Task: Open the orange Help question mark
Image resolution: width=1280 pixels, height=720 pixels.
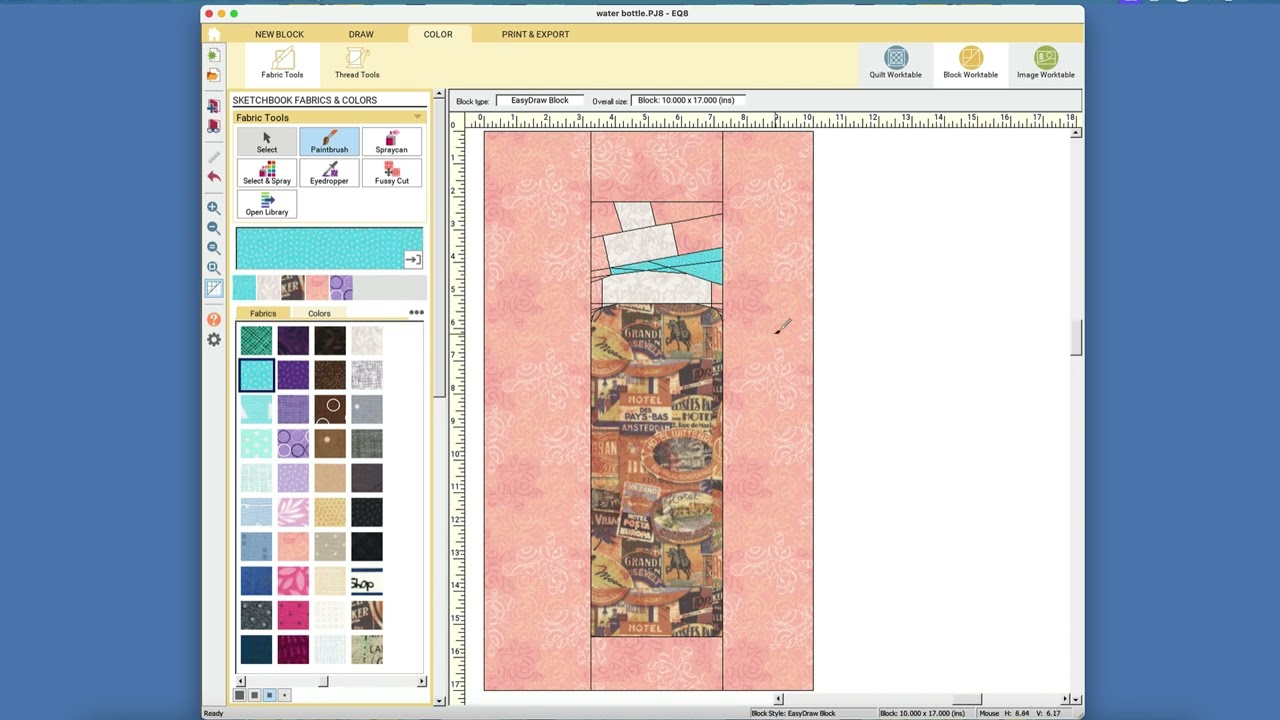Action: tap(213, 320)
